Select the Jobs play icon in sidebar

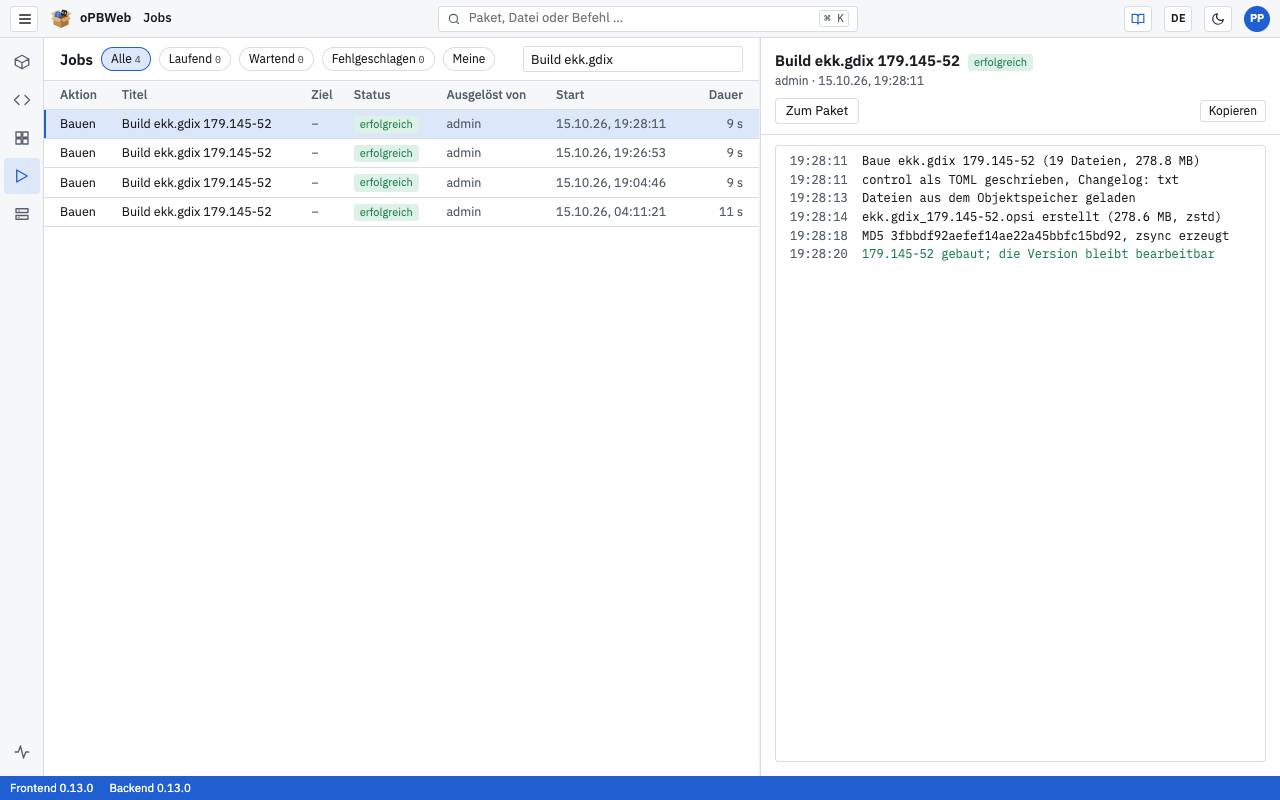click(x=22, y=176)
